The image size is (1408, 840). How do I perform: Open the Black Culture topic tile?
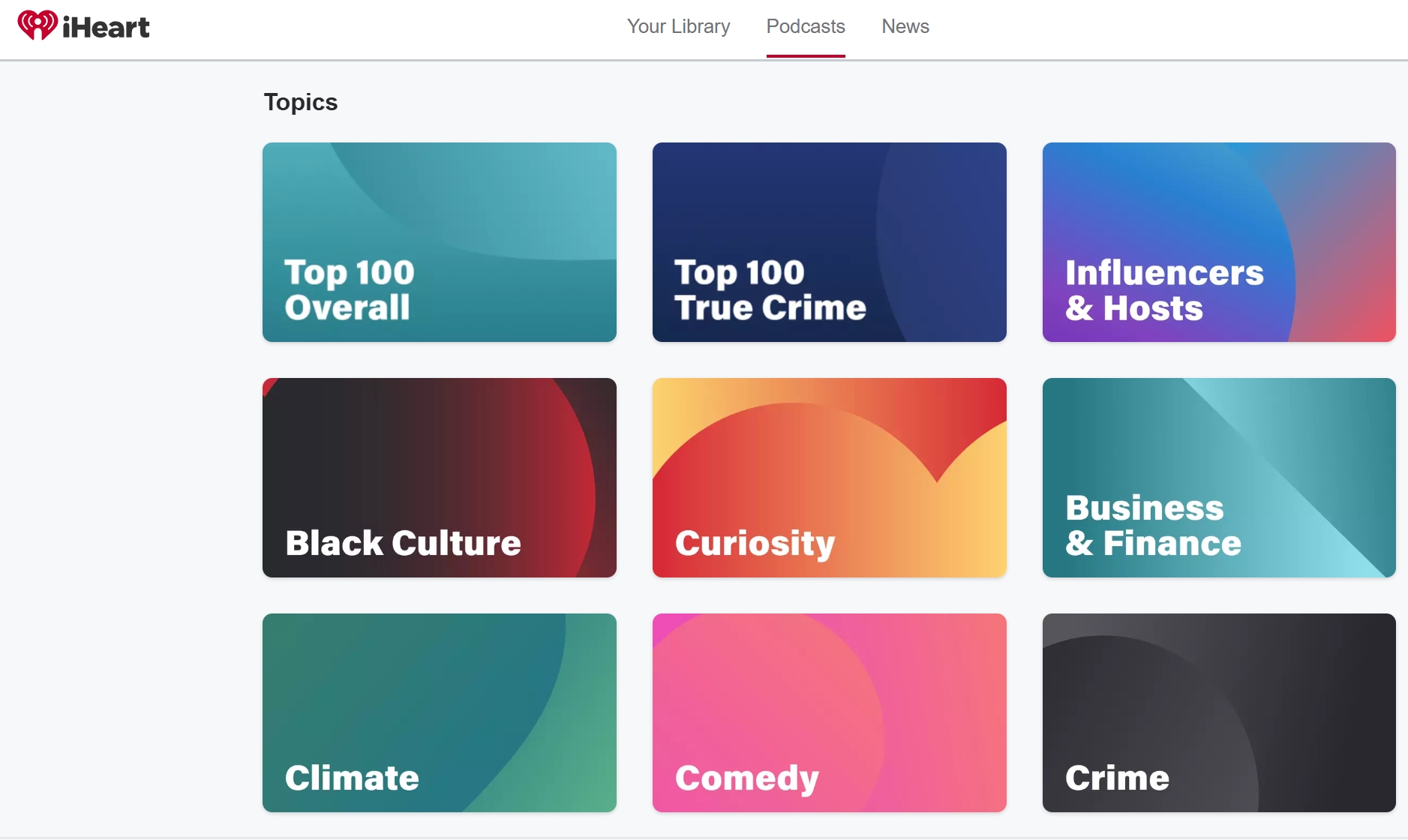pyautogui.click(x=440, y=478)
